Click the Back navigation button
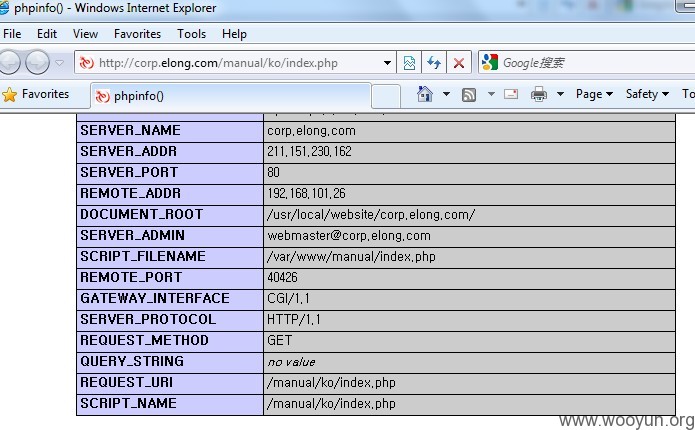The height and width of the screenshot is (430, 695). [x=9, y=63]
